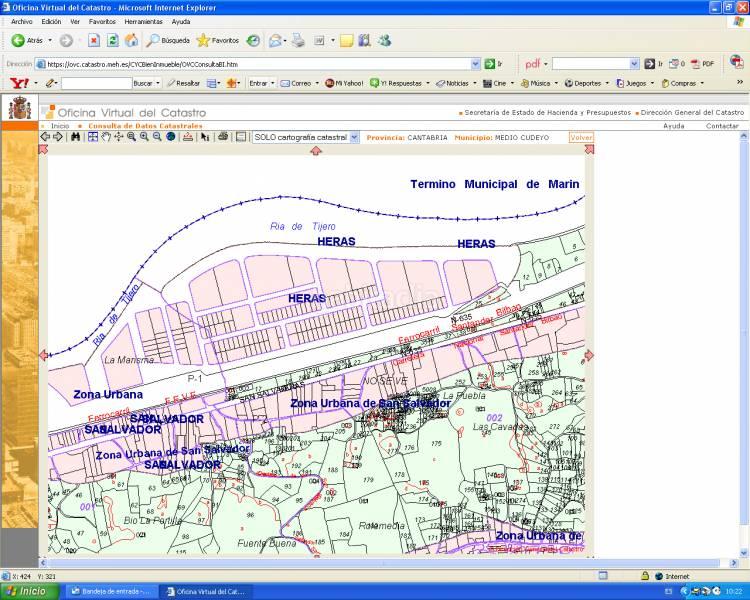The height and width of the screenshot is (600, 750).
Task: Click the Volver button
Action: [581, 137]
